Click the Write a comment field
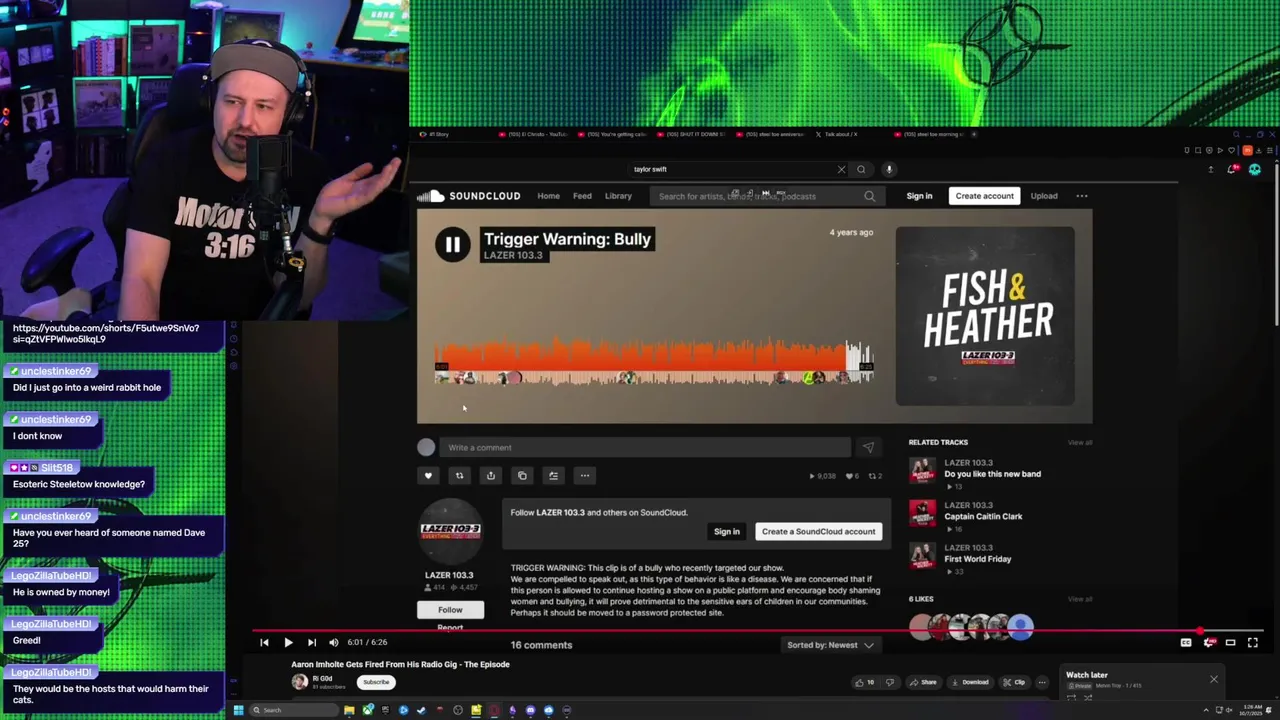The width and height of the screenshot is (1280, 720). point(645,447)
